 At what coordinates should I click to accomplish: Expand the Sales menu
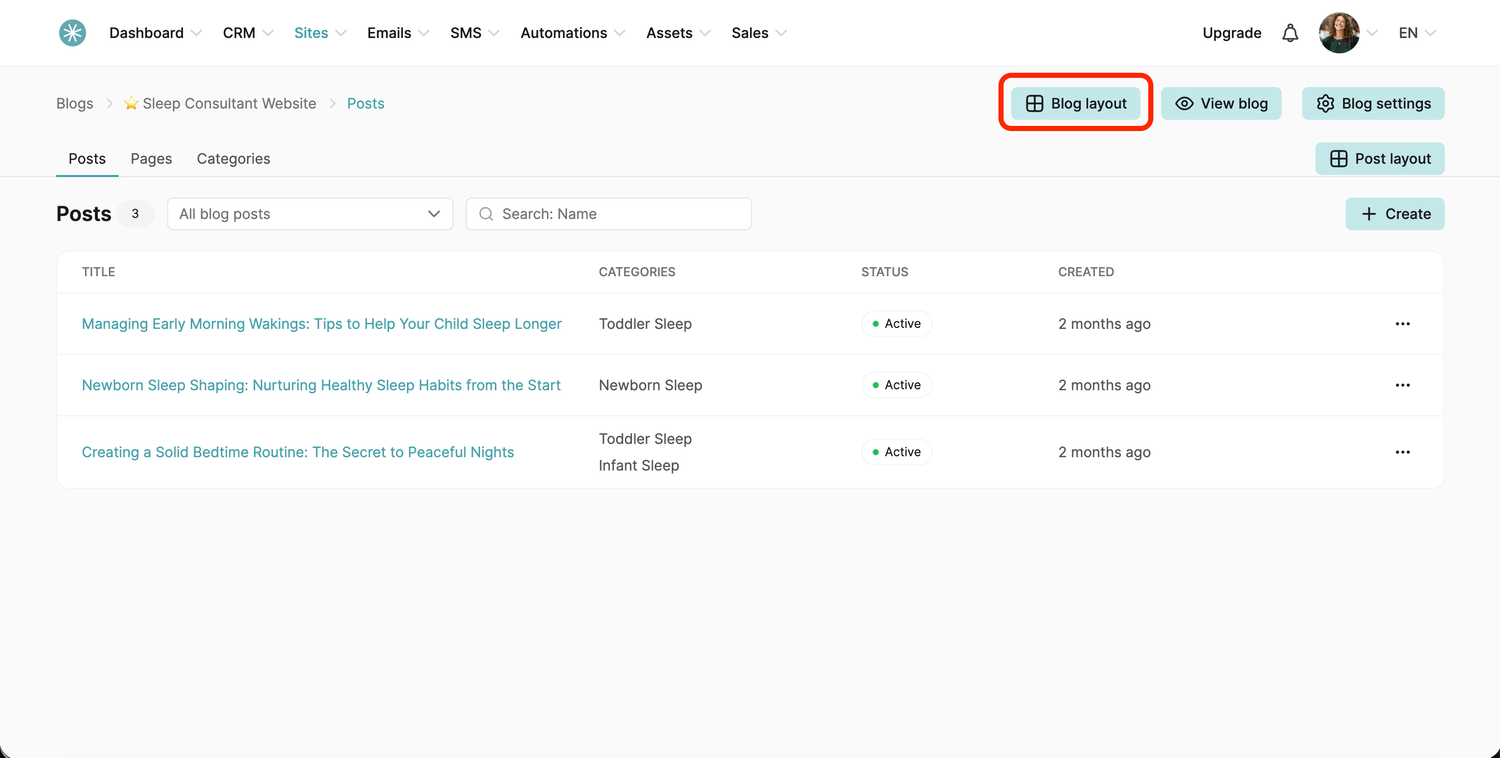tap(759, 33)
